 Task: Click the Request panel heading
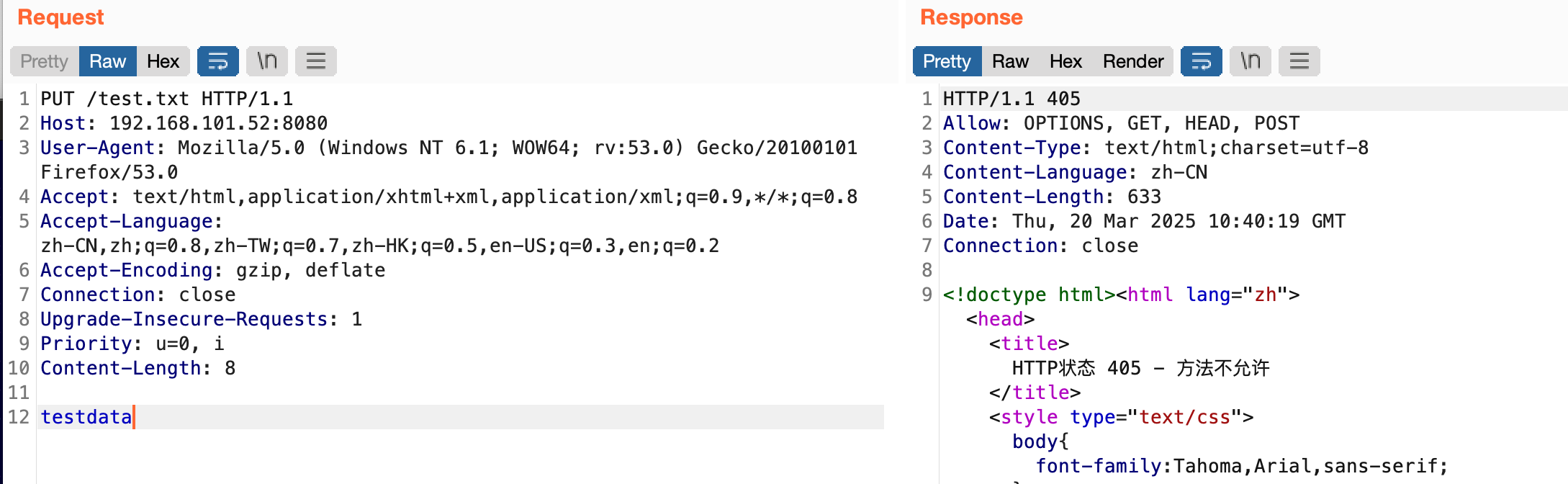60,17
